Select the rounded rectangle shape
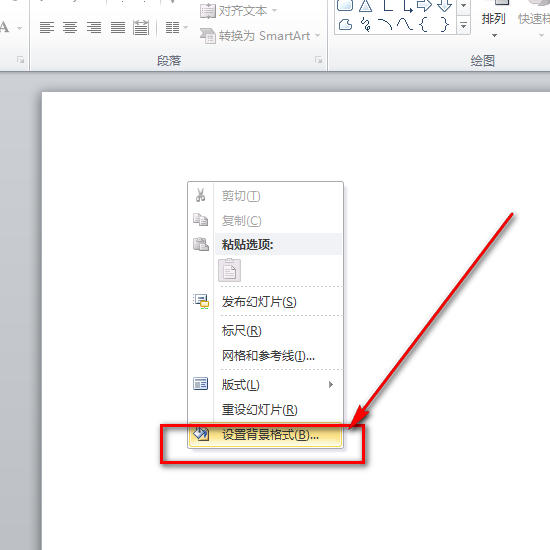550x550 pixels. pos(345,5)
